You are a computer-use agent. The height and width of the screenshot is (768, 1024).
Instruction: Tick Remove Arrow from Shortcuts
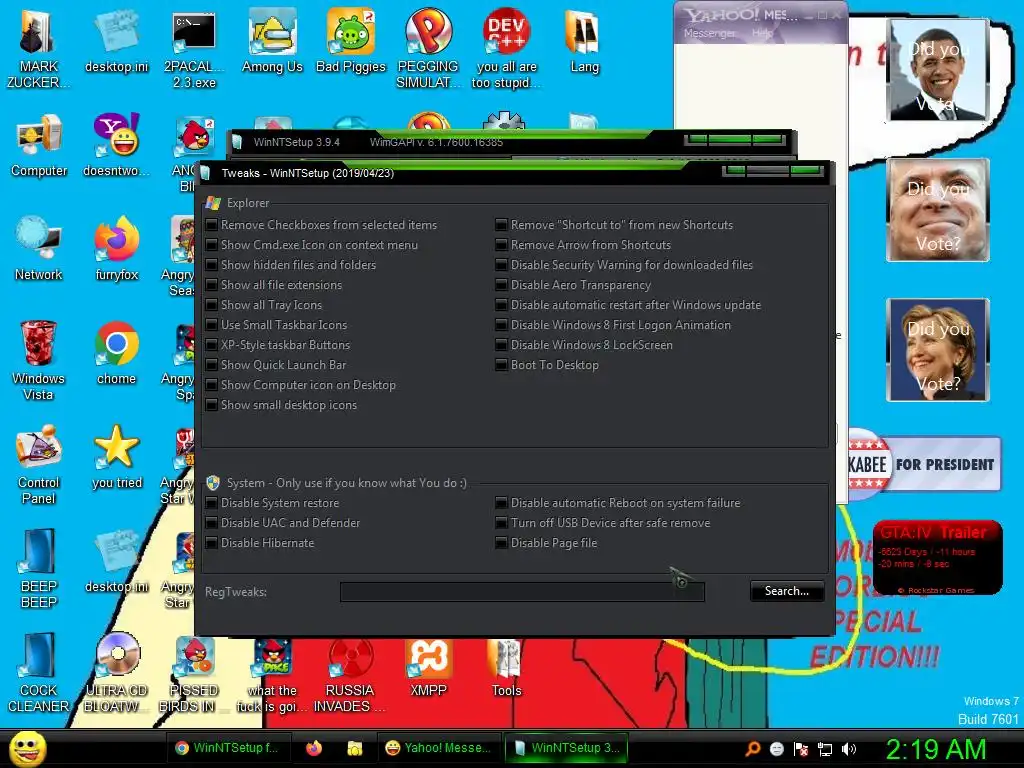pyautogui.click(x=501, y=245)
